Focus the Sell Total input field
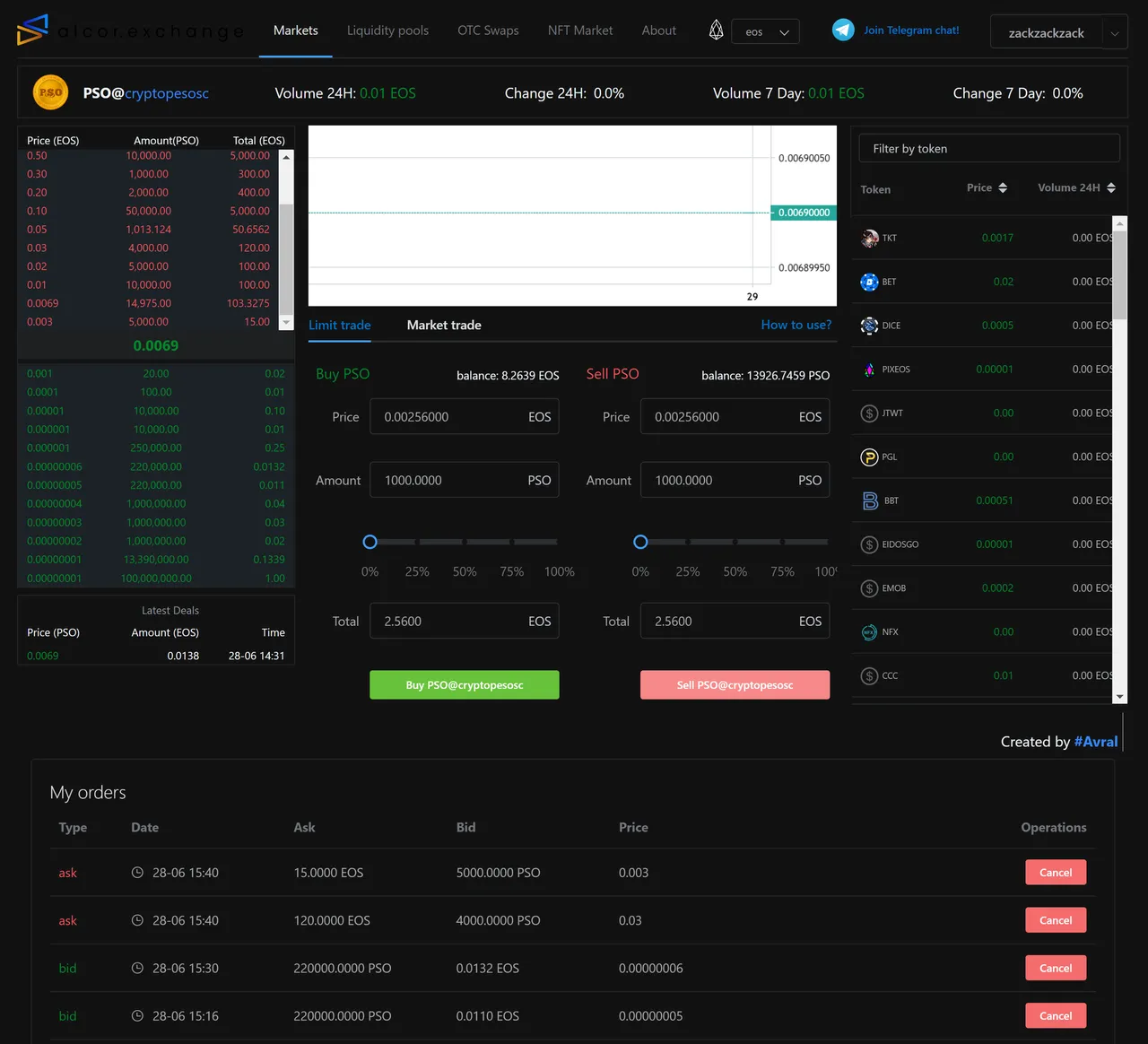The width and height of the screenshot is (1148, 1044). pyautogui.click(x=735, y=622)
